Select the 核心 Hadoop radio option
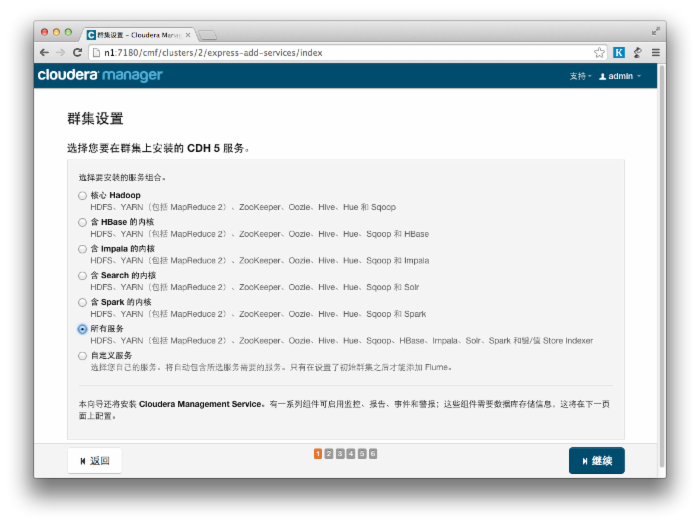 (x=82, y=195)
